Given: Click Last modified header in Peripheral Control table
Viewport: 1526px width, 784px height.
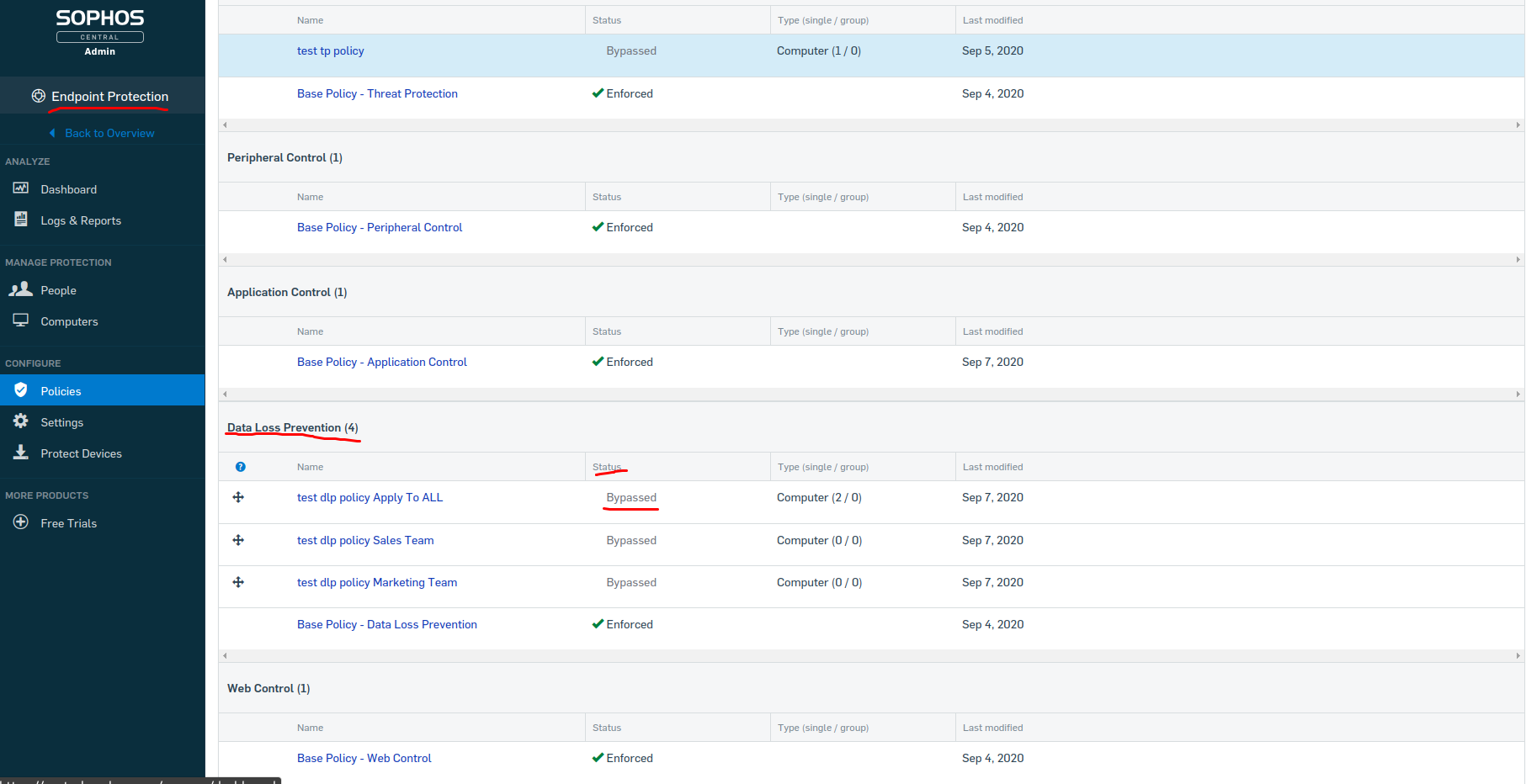Looking at the screenshot, I should [993, 197].
